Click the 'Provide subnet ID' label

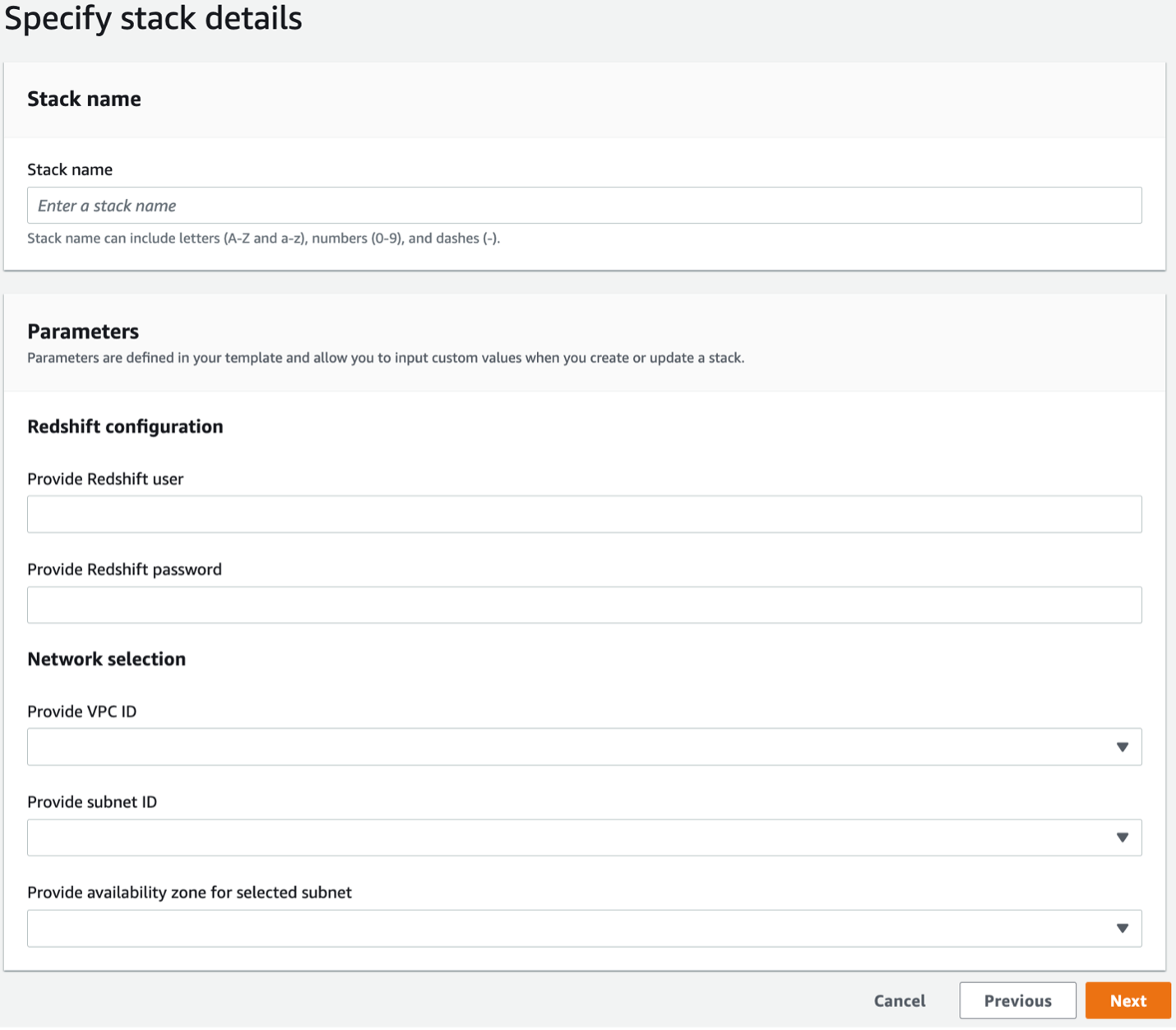click(92, 802)
